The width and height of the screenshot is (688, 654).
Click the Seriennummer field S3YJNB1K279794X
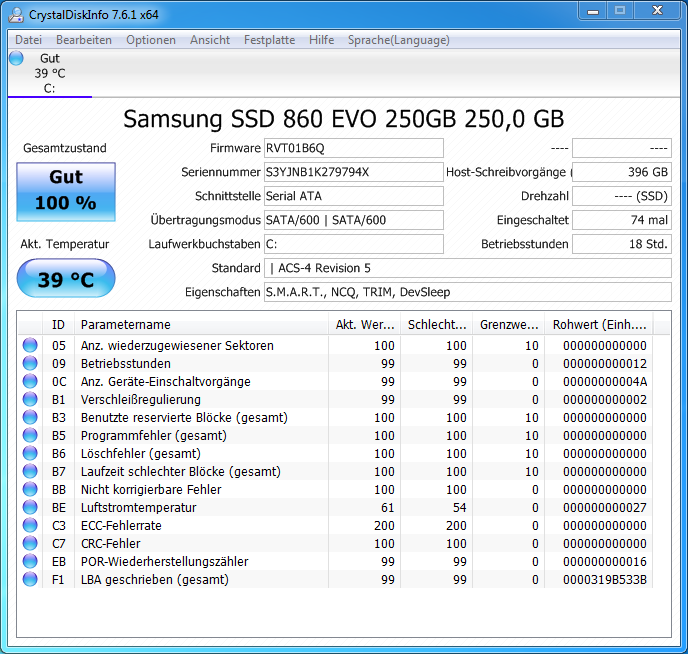coord(354,172)
